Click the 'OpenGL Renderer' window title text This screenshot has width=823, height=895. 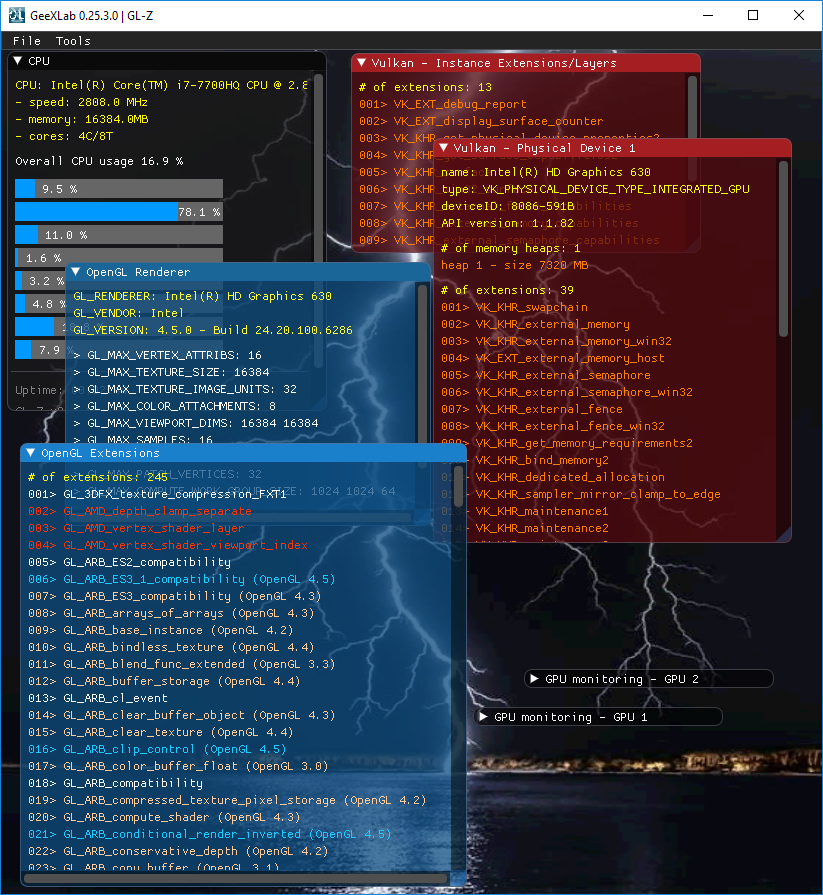(138, 272)
